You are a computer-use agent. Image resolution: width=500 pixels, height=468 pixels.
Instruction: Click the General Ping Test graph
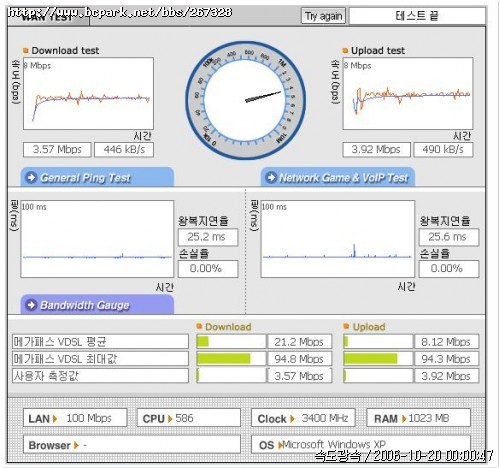pos(97,239)
